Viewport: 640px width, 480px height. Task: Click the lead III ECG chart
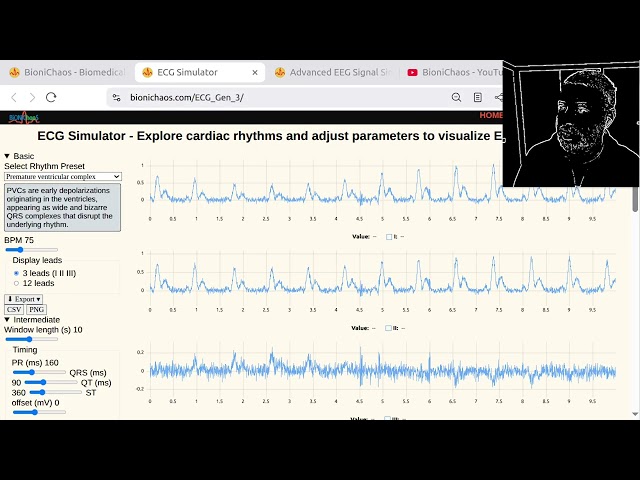378,373
